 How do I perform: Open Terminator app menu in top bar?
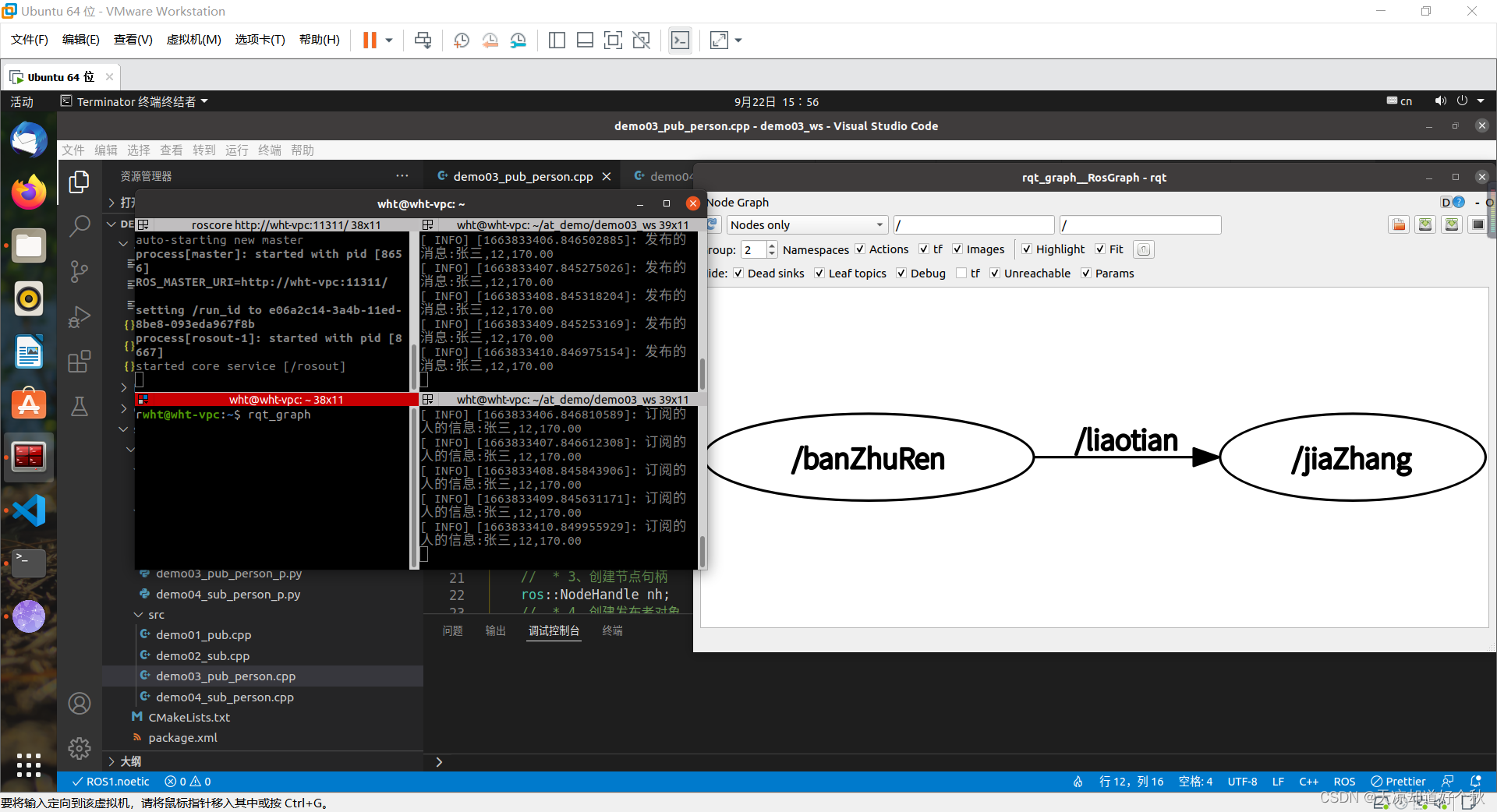[134, 101]
